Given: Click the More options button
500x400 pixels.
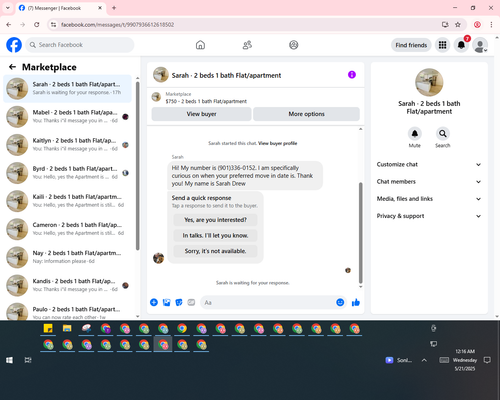Looking at the screenshot, I should 306,114.
